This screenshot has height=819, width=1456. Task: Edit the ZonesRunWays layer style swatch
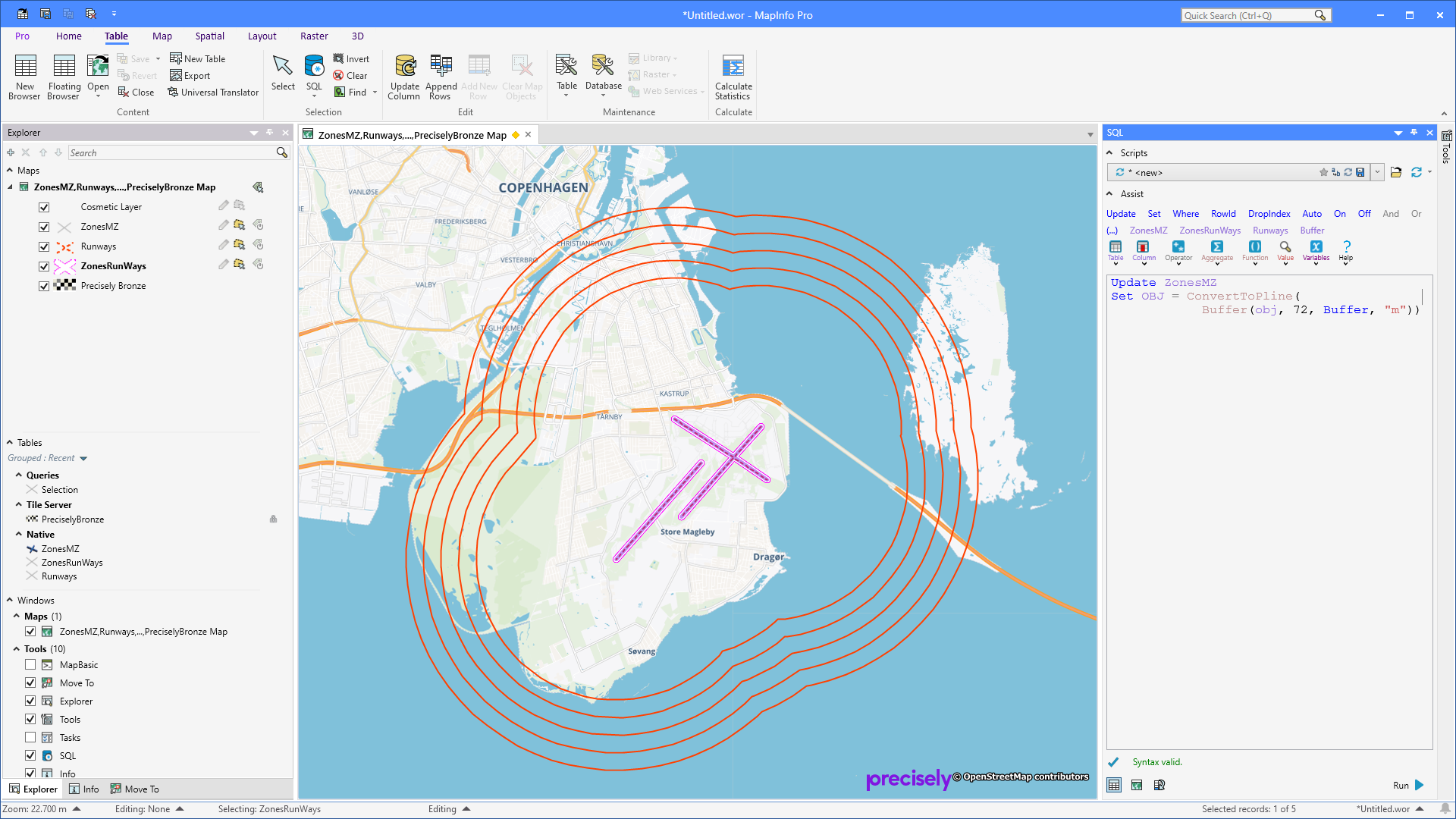tap(65, 266)
